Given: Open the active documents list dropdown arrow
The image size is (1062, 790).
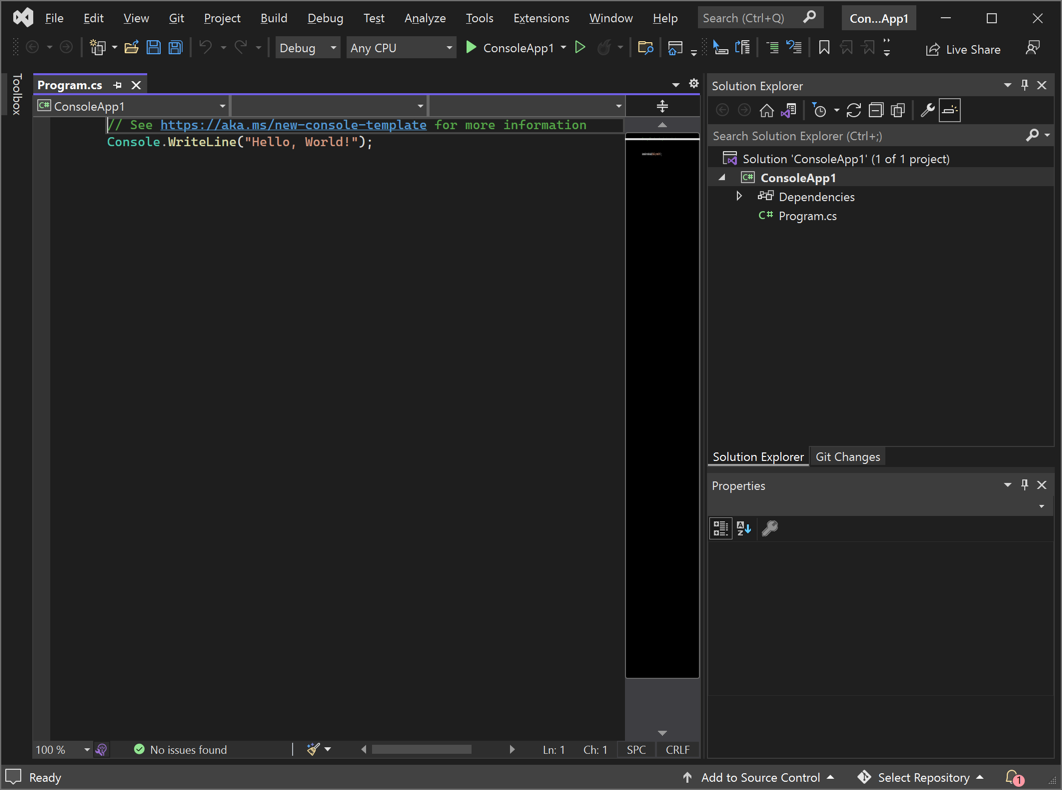Looking at the screenshot, I should click(675, 84).
